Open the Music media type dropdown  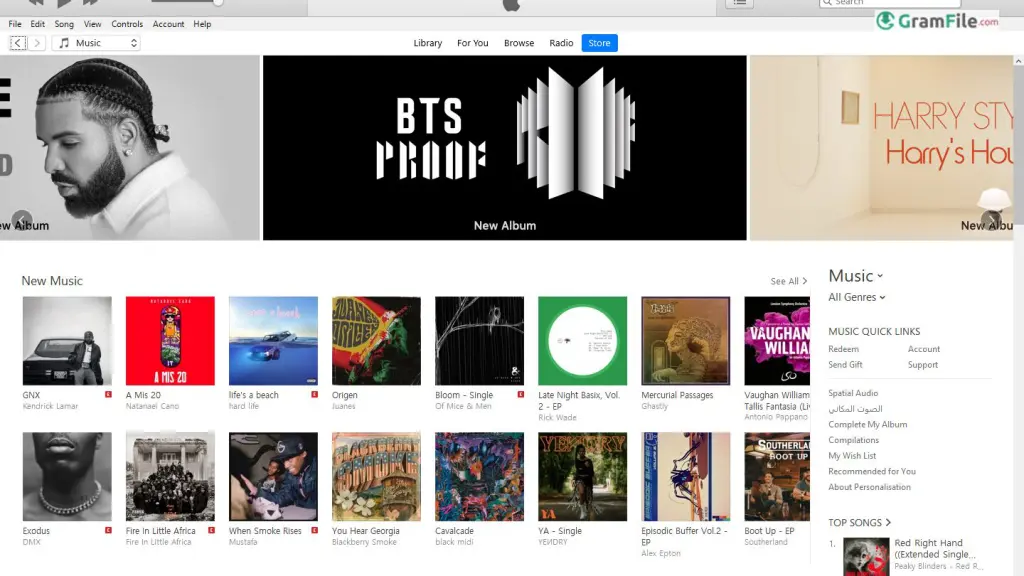[x=96, y=43]
